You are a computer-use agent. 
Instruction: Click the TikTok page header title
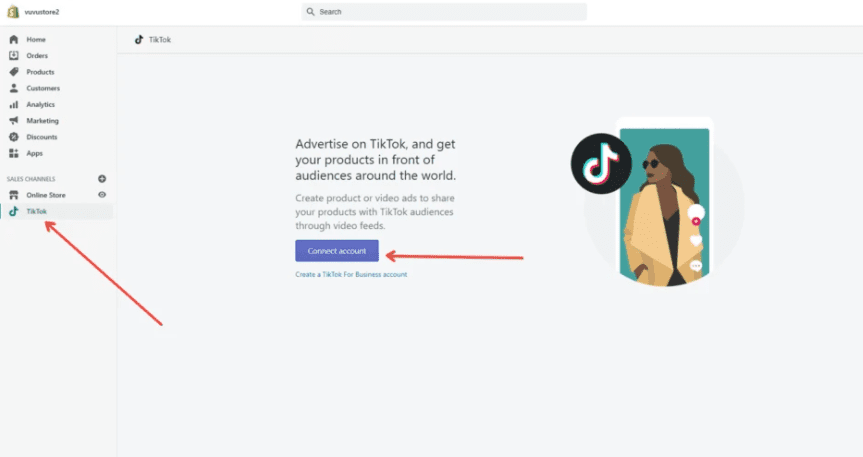point(160,40)
